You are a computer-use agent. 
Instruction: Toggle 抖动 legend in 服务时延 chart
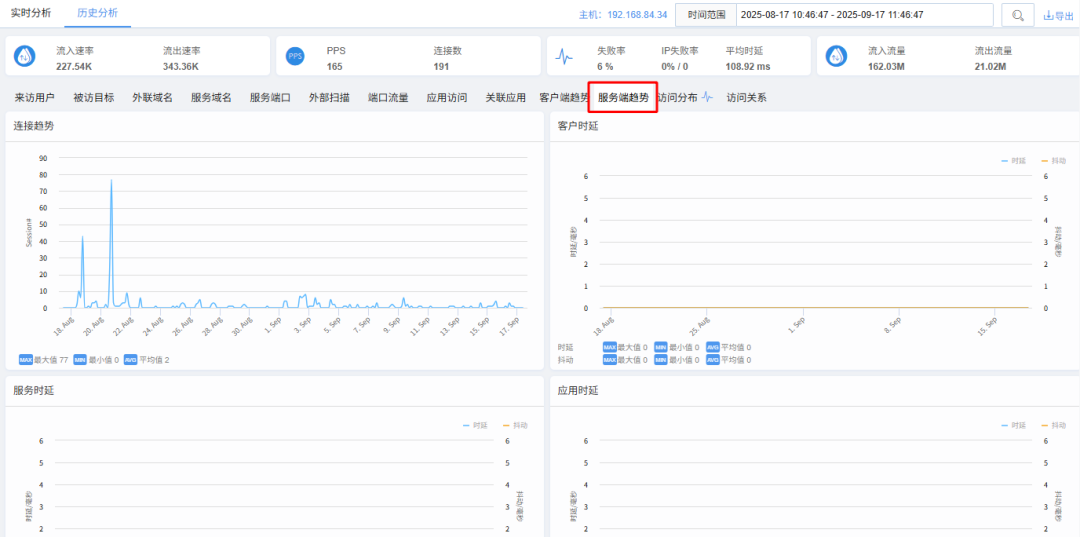516,425
